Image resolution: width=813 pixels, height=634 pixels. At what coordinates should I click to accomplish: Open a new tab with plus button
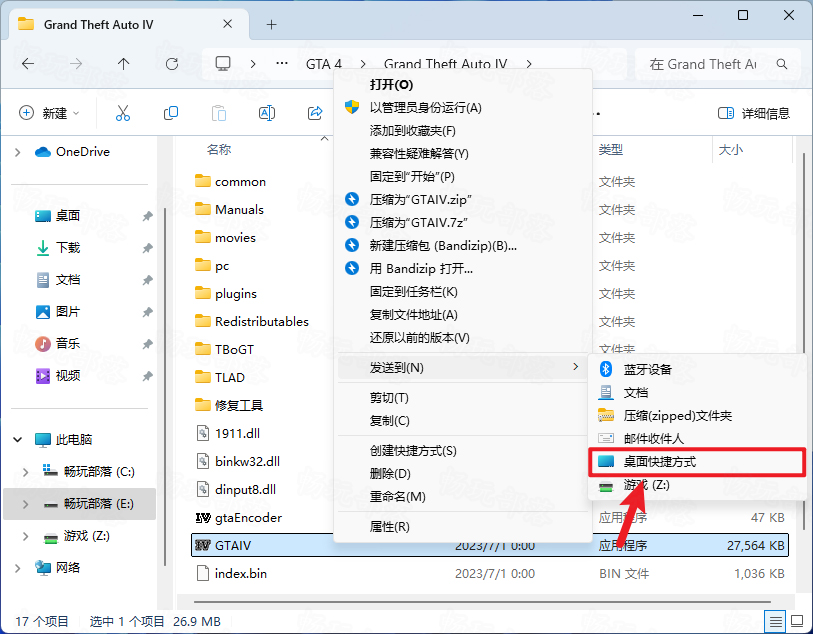[271, 24]
